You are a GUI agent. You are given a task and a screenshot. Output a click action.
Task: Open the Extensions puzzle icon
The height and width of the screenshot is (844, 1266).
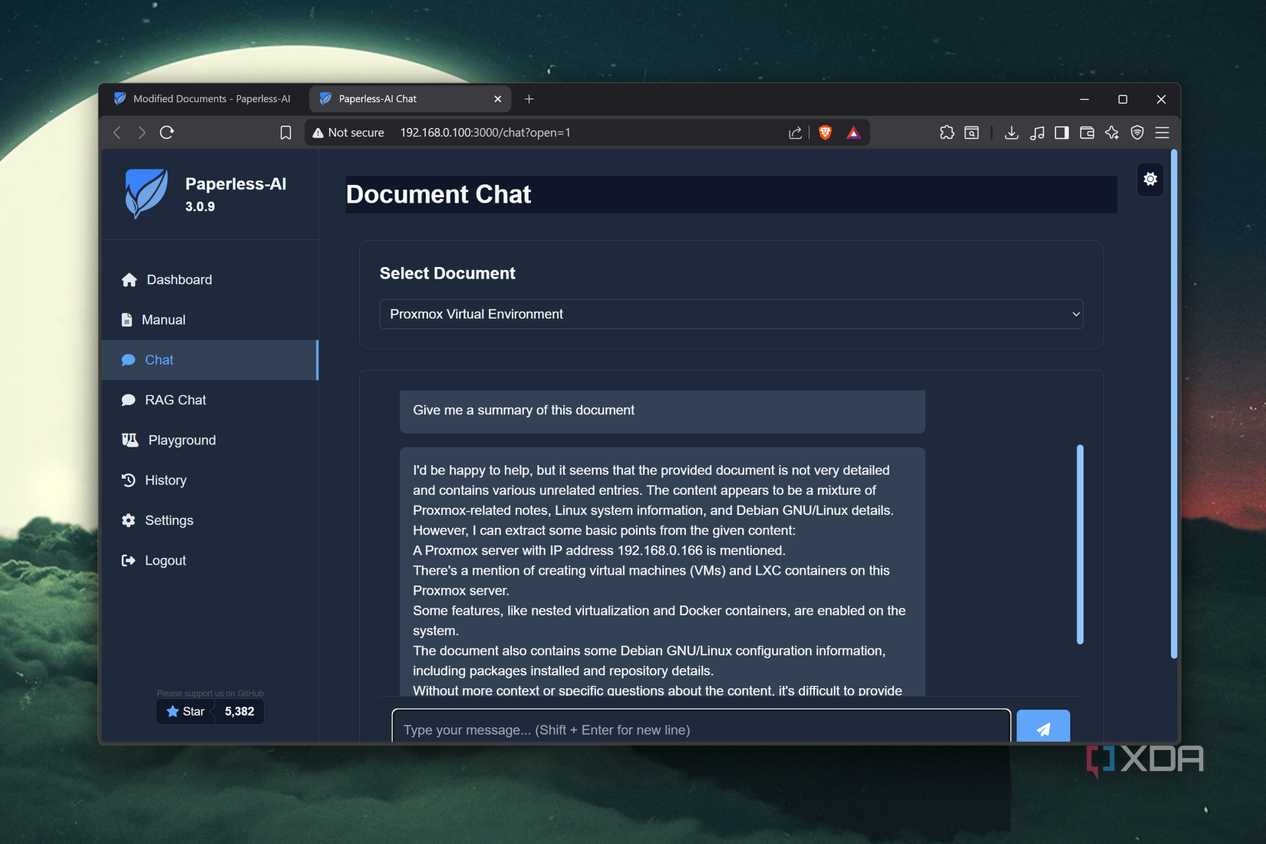click(947, 132)
